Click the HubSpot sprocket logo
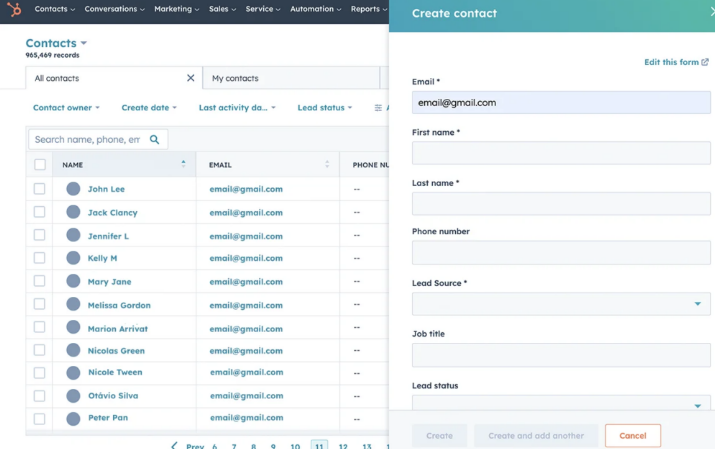This screenshot has width=715, height=449. (x=14, y=10)
